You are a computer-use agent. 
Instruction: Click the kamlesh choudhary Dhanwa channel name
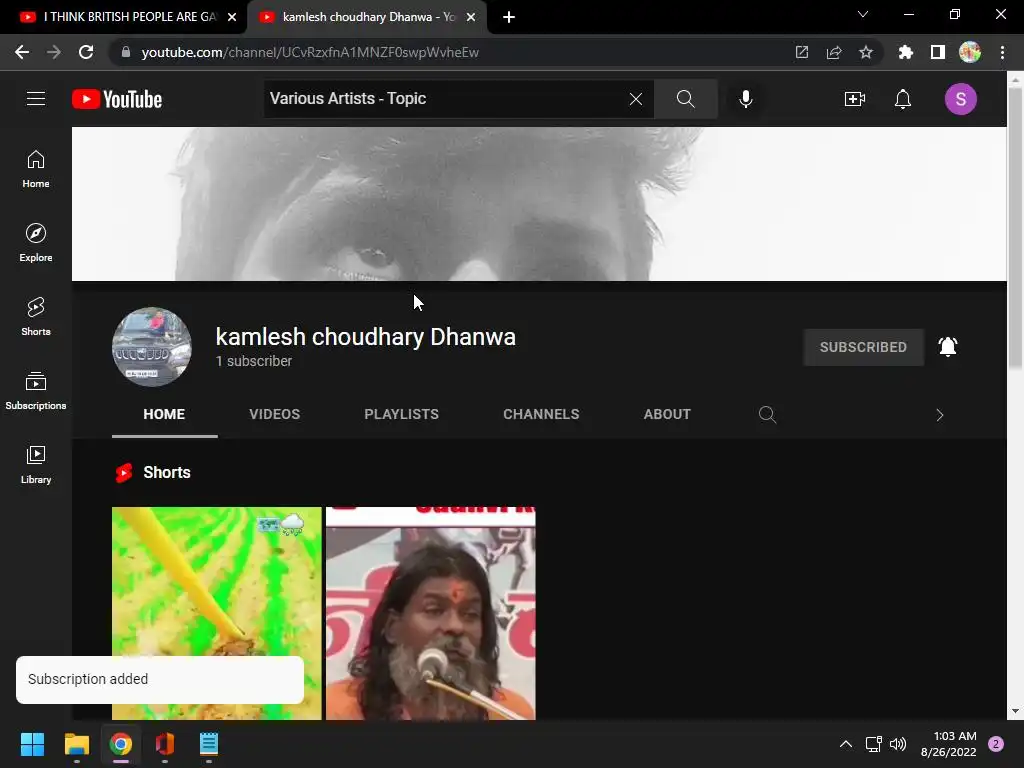[366, 337]
